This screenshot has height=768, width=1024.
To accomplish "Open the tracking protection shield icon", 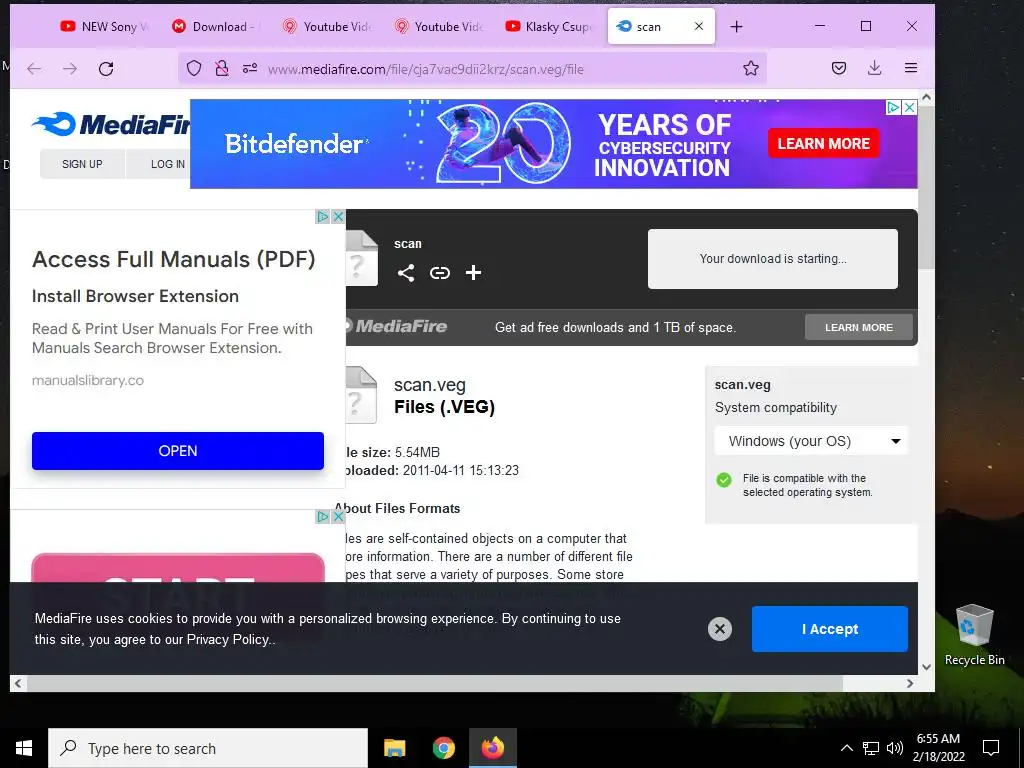I will pyautogui.click(x=194, y=69).
